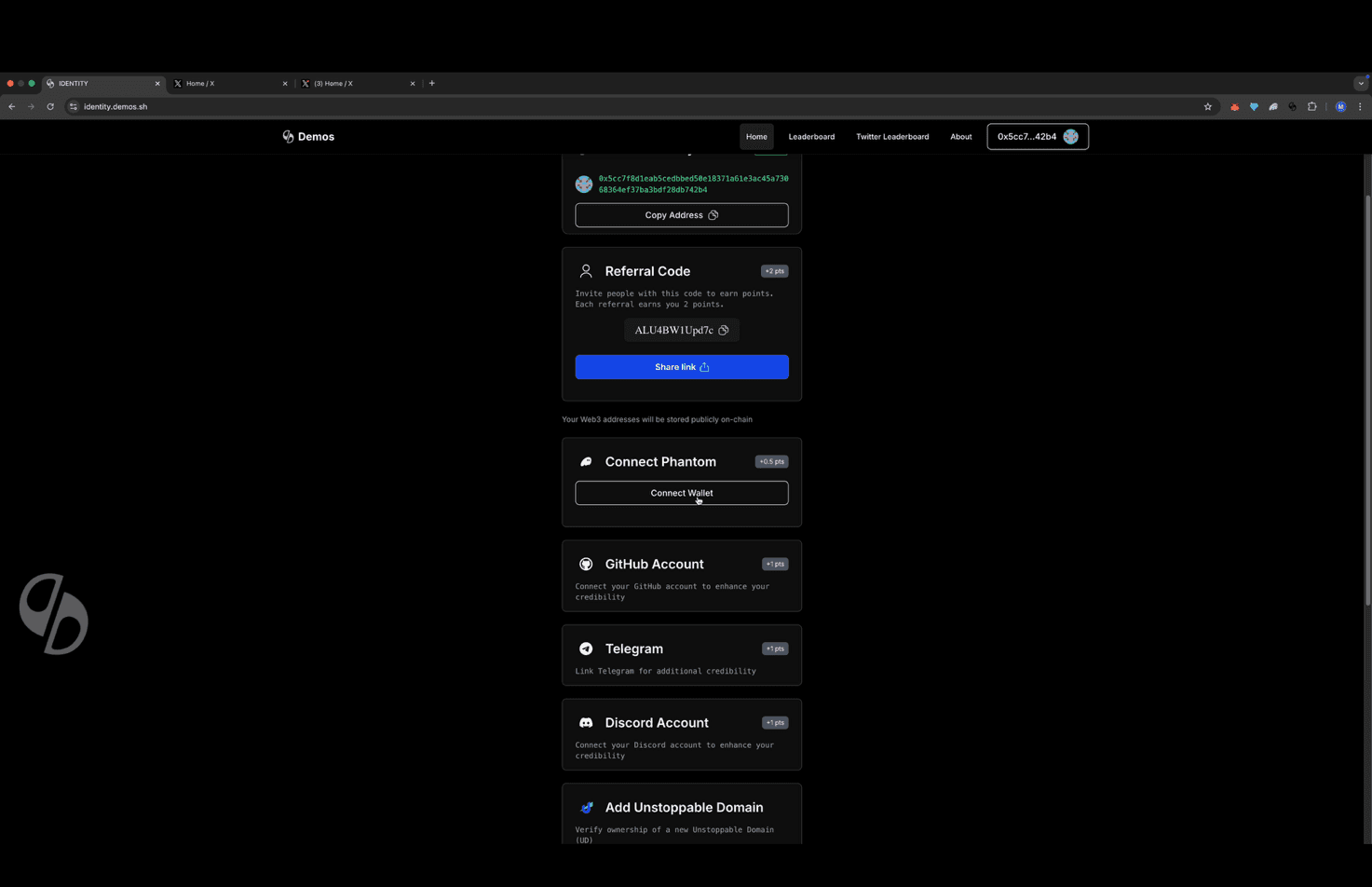This screenshot has height=887, width=1372.
Task: Click the blue Share link button
Action: [681, 366]
